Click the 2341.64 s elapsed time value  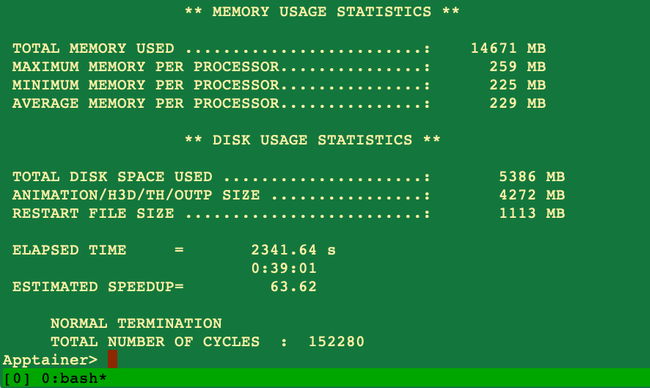coord(293,250)
